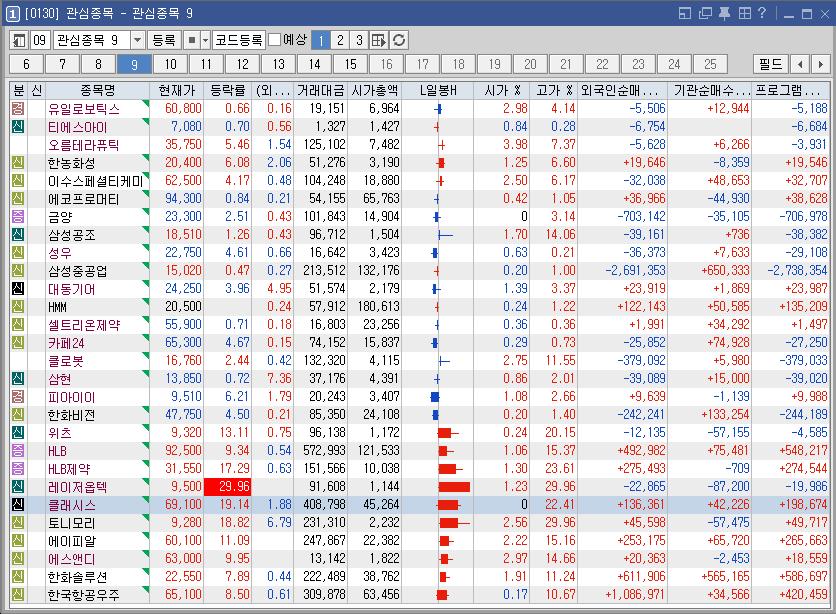Click the refresh icon in toolbar
Viewport: 836px width, 614px height.
click(x=399, y=41)
